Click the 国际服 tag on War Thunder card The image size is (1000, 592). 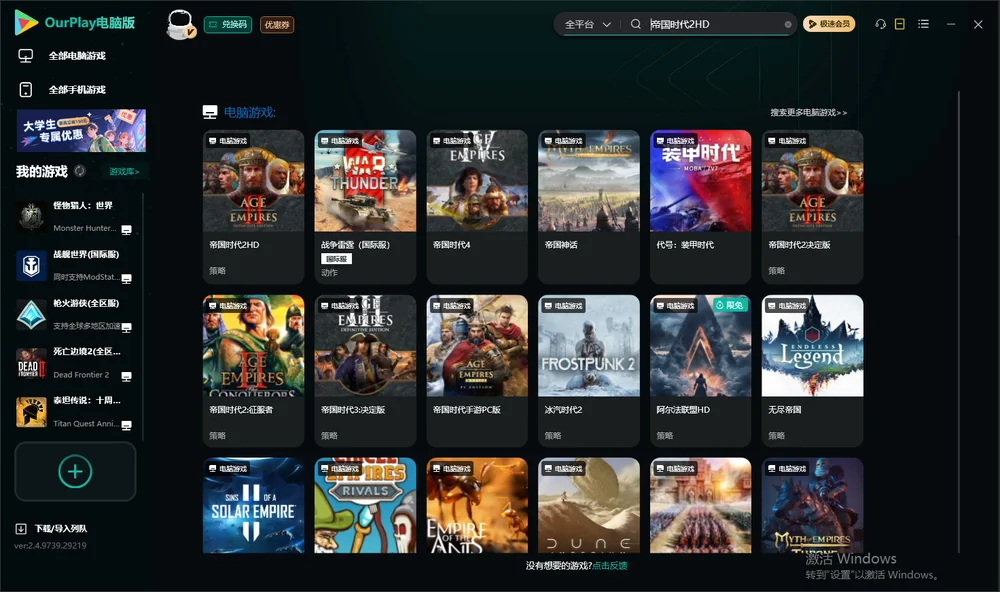[x=336, y=259]
